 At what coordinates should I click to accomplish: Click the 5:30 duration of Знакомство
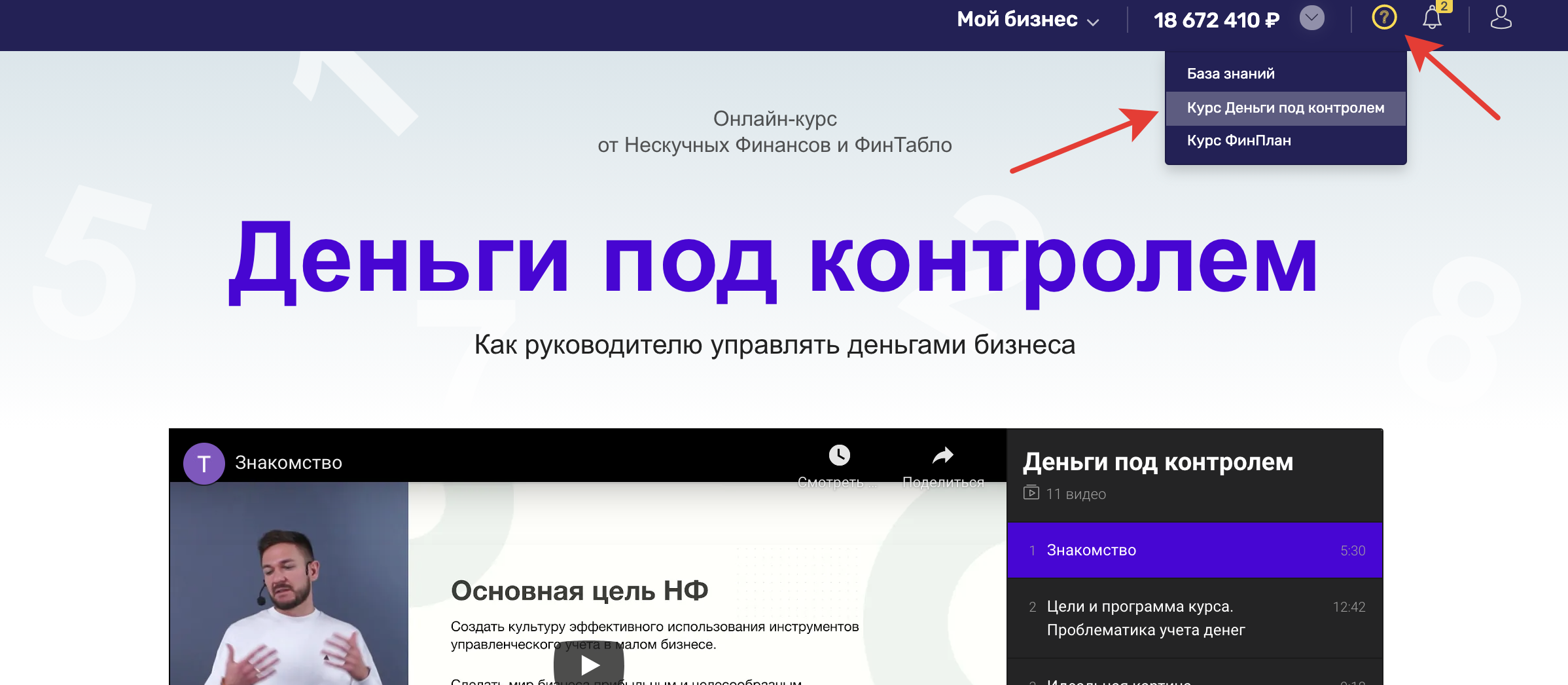click(x=1353, y=551)
